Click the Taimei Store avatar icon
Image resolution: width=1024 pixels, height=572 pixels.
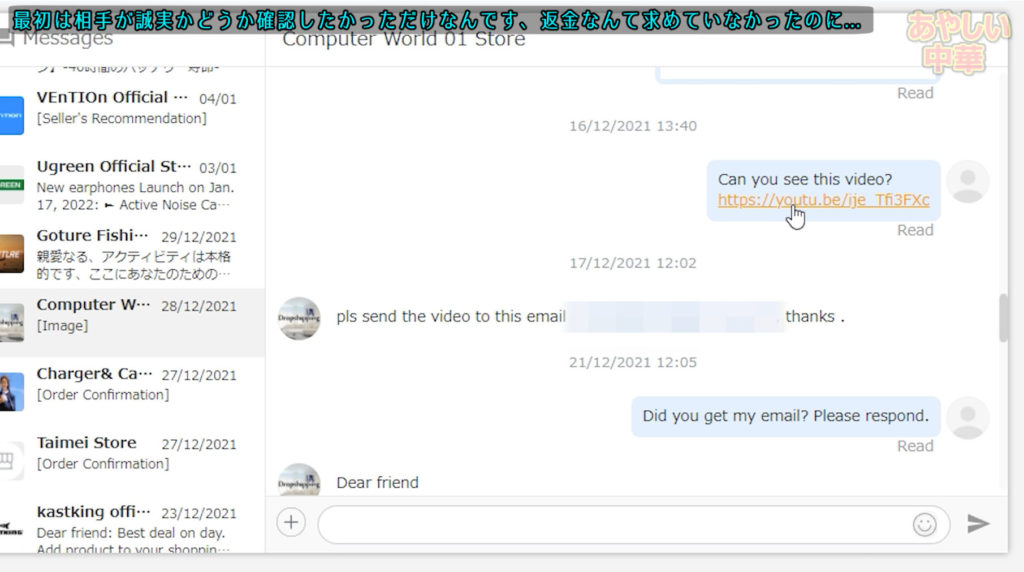[12, 460]
